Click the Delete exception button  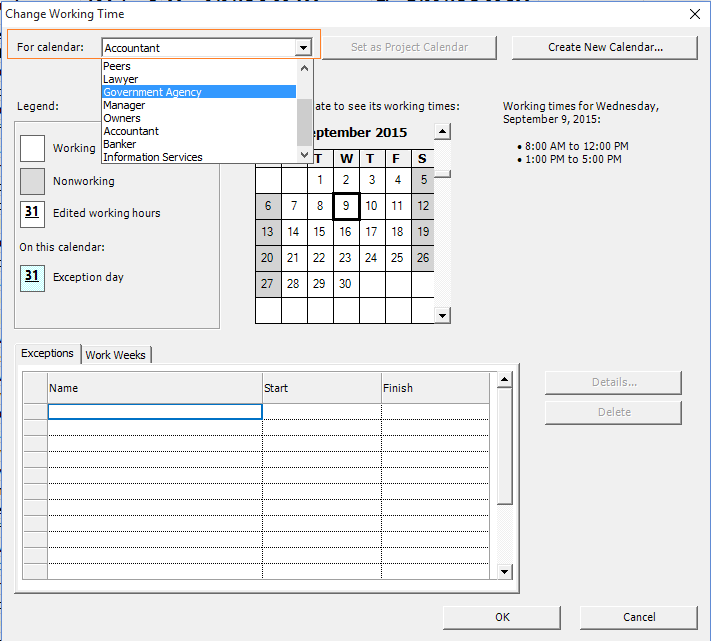[614, 412]
